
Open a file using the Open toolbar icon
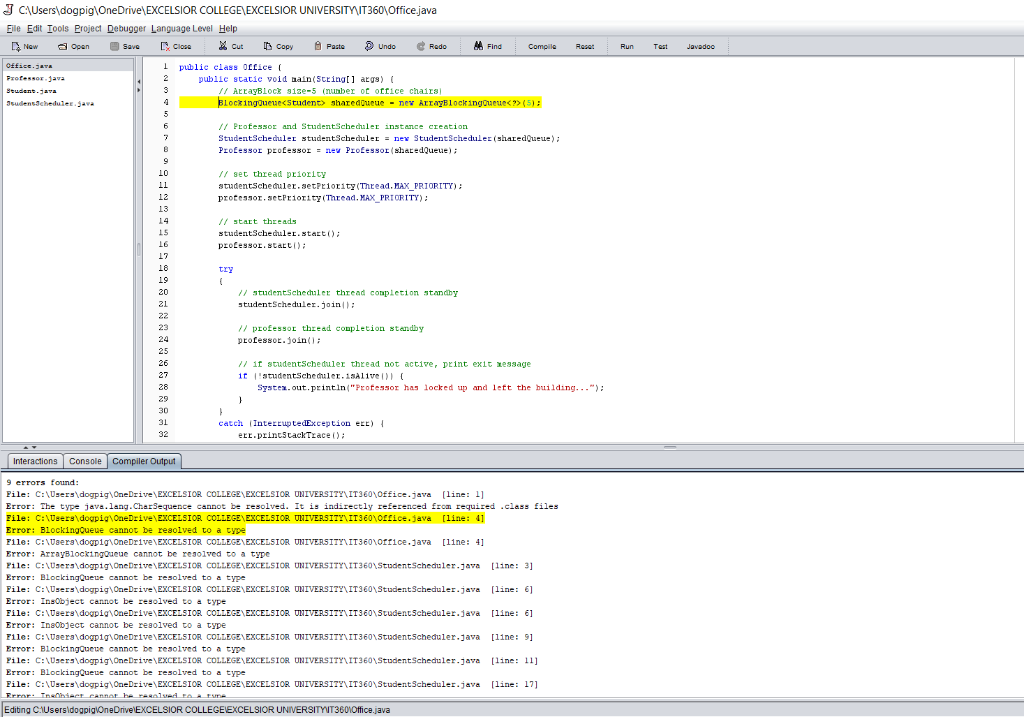(74, 45)
